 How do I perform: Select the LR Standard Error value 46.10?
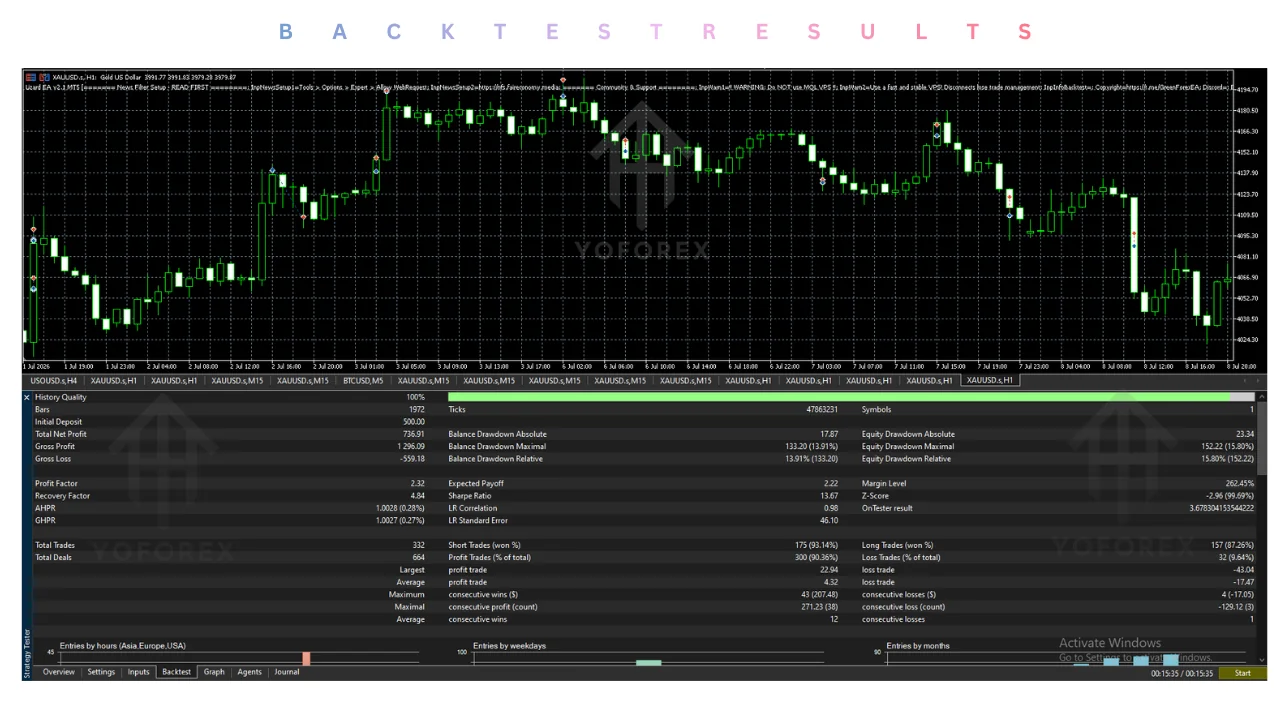click(x=829, y=520)
